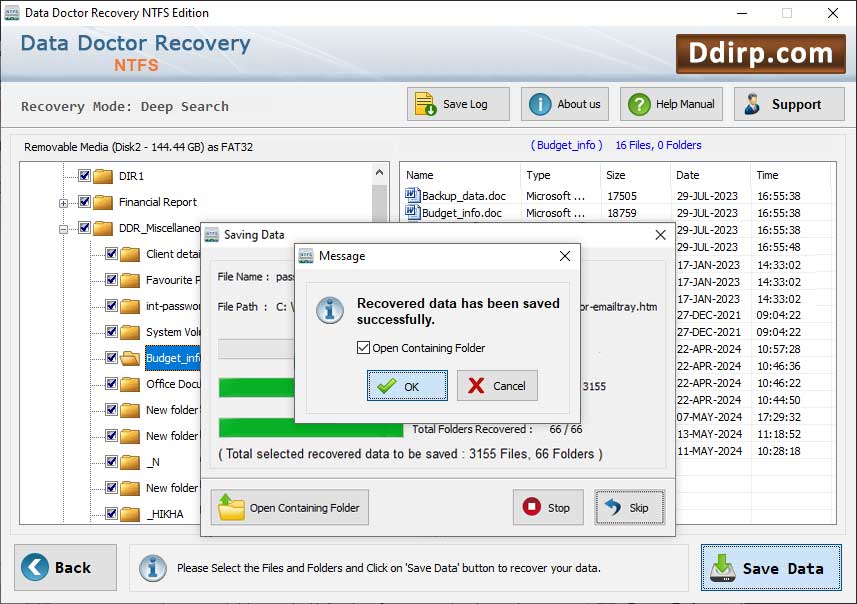This screenshot has width=857, height=604.
Task: Close the Message dialog
Action: click(565, 256)
